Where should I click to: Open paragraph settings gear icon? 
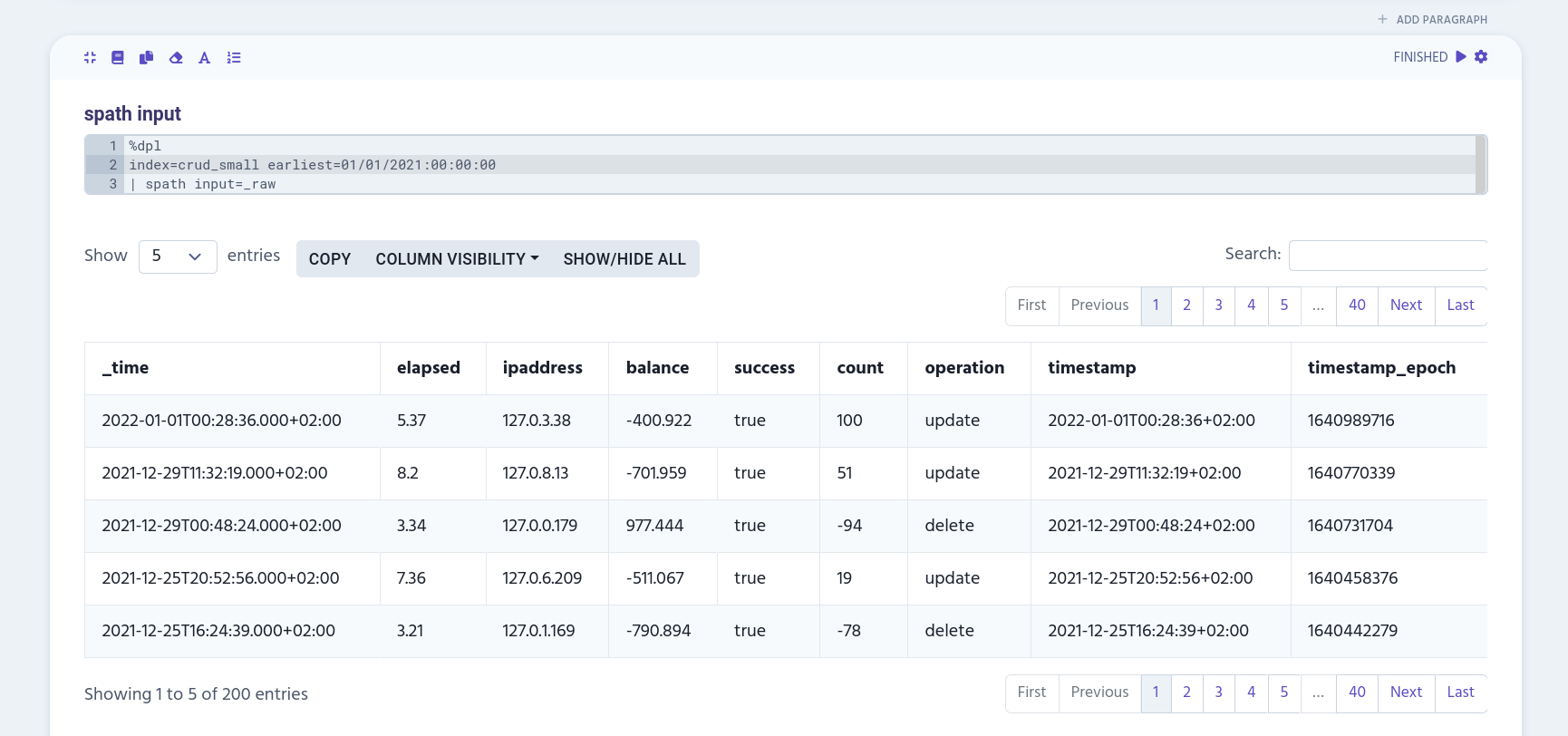(1481, 56)
